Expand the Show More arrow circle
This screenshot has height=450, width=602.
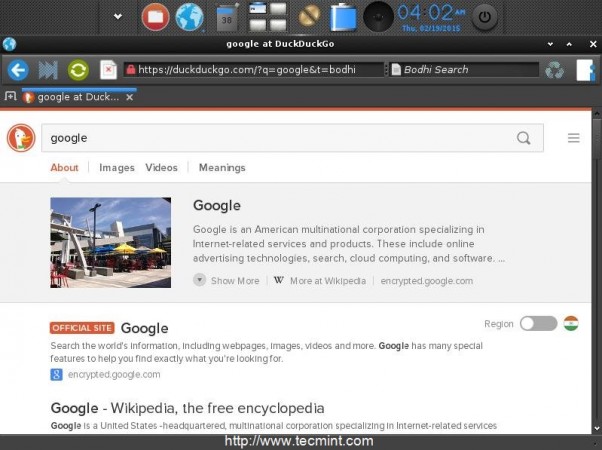(x=199, y=280)
